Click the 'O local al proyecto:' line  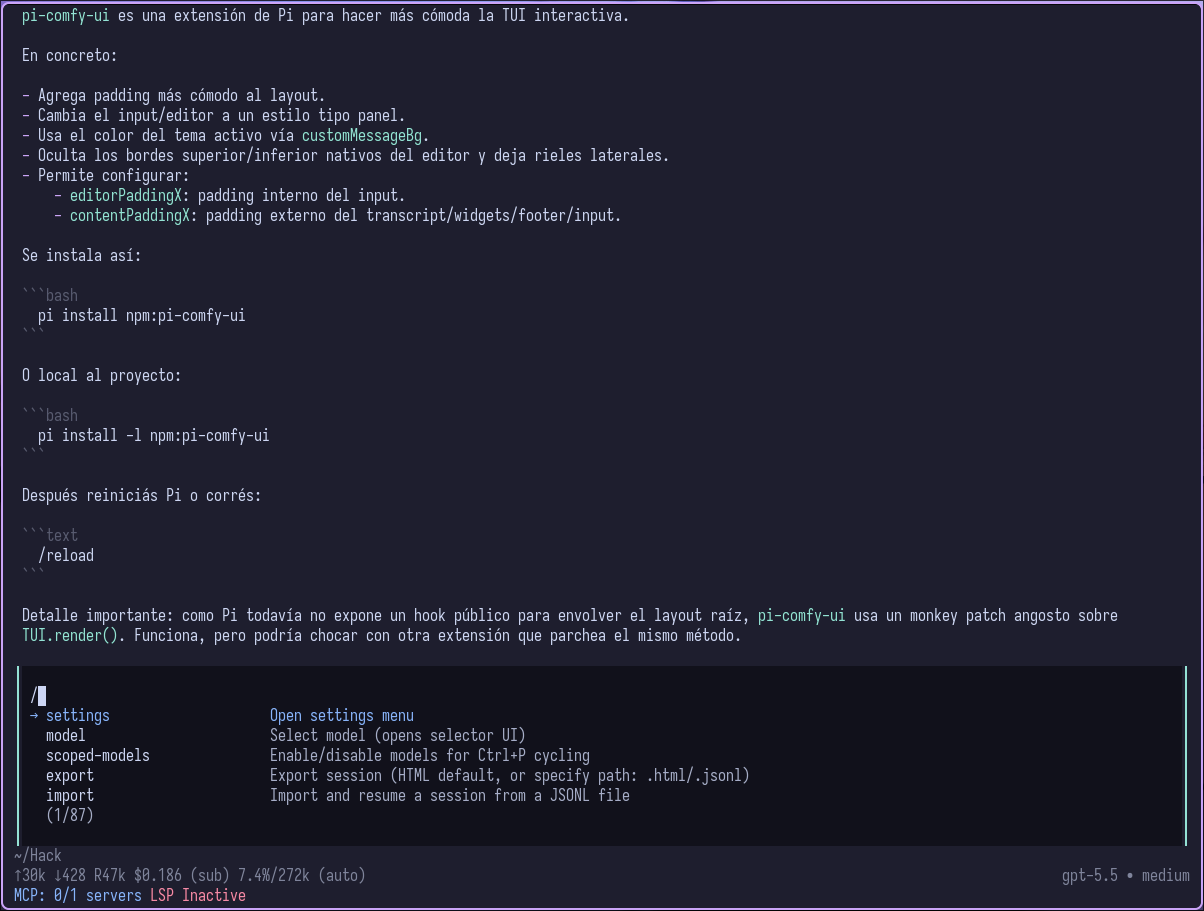[x=102, y=376]
